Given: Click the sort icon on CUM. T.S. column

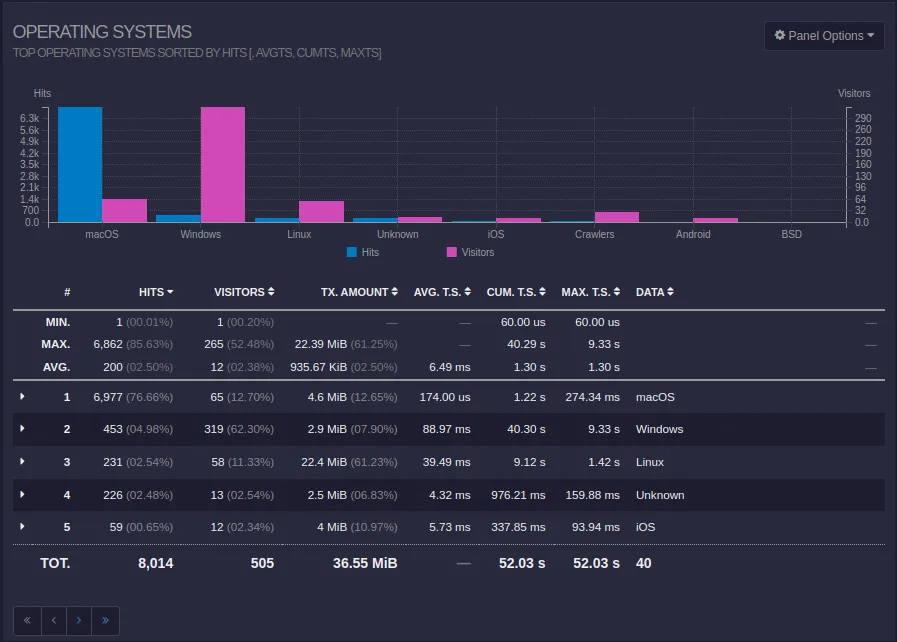Looking at the screenshot, I should [x=545, y=292].
